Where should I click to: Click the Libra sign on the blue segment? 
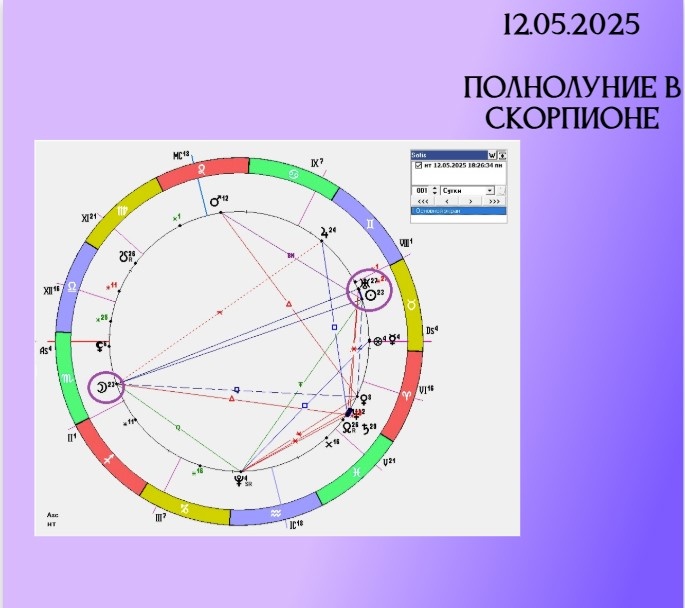coord(72,287)
